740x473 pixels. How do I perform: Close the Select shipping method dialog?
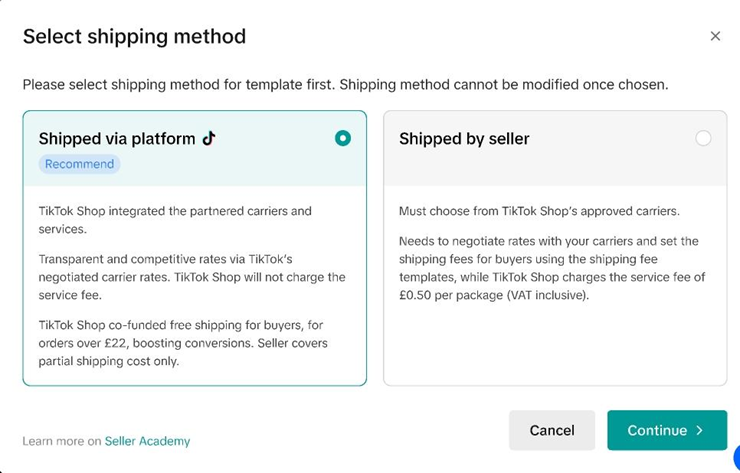(x=715, y=36)
